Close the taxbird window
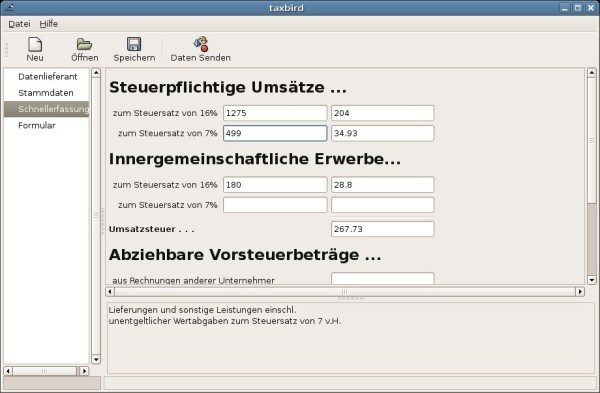Image resolution: width=600 pixels, height=393 pixels. pyautogui.click(x=591, y=8)
